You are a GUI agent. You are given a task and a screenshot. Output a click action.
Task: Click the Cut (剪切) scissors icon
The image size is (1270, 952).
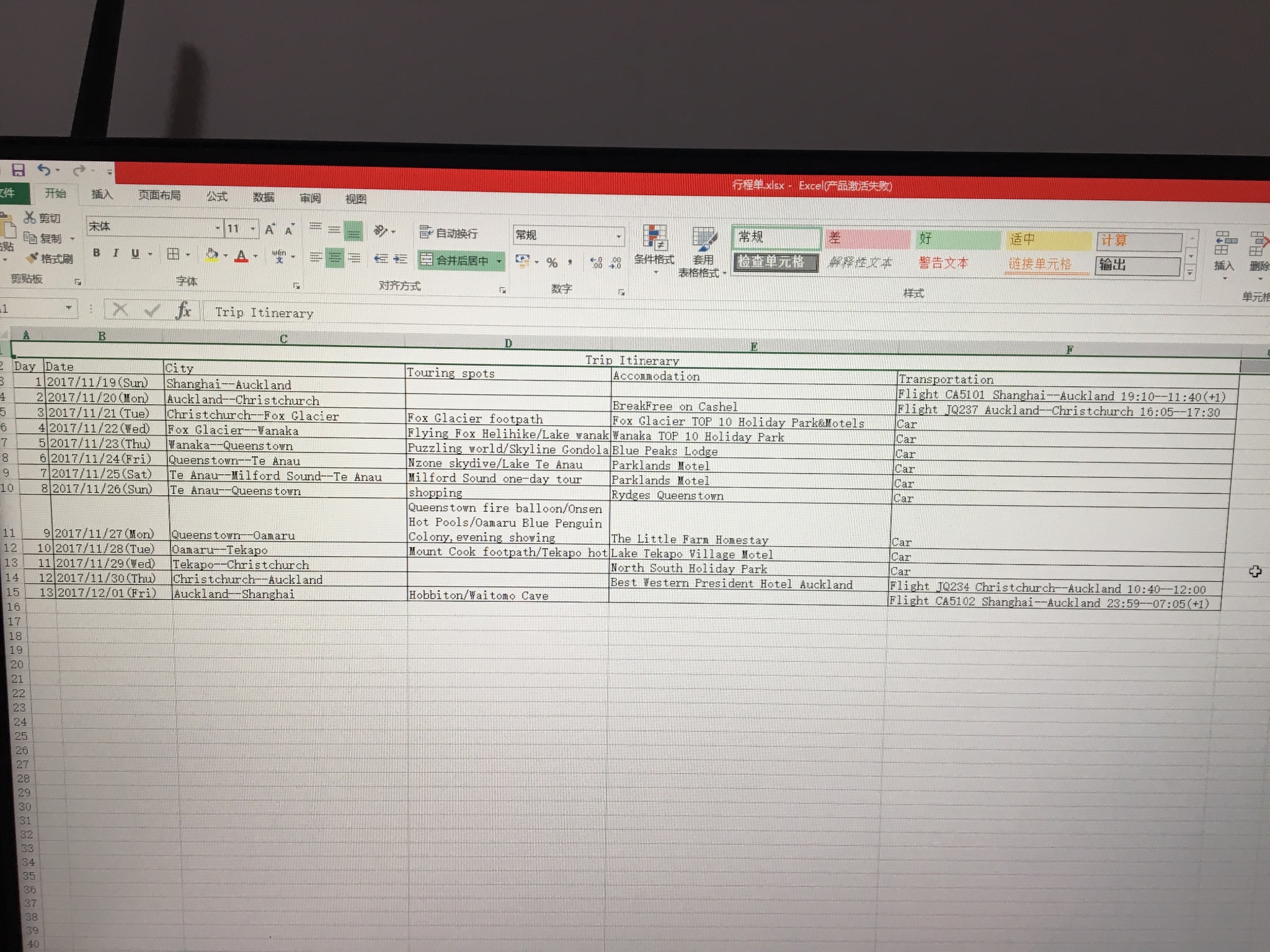coord(30,218)
